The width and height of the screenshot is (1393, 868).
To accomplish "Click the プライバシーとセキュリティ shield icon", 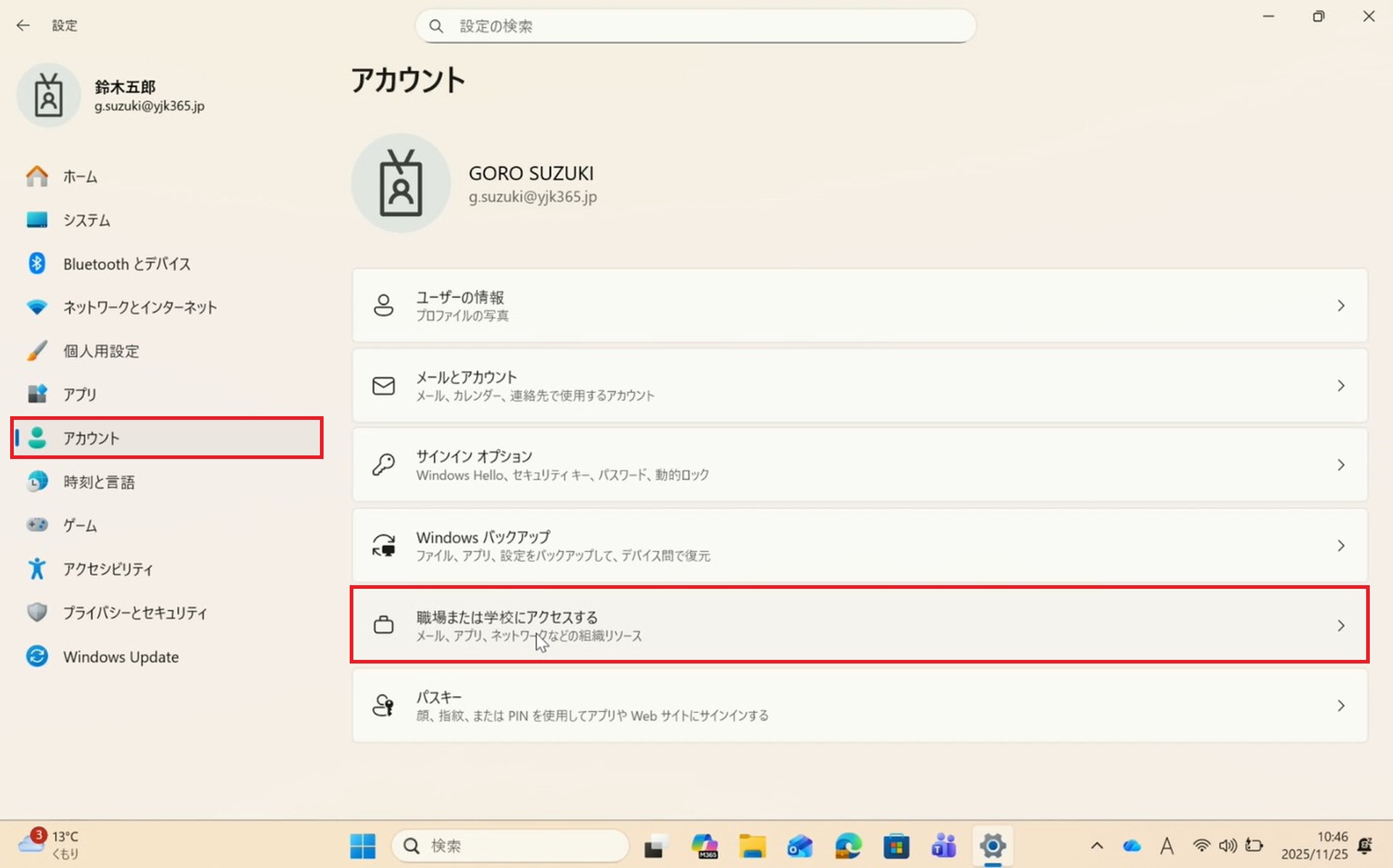I will pos(37,613).
